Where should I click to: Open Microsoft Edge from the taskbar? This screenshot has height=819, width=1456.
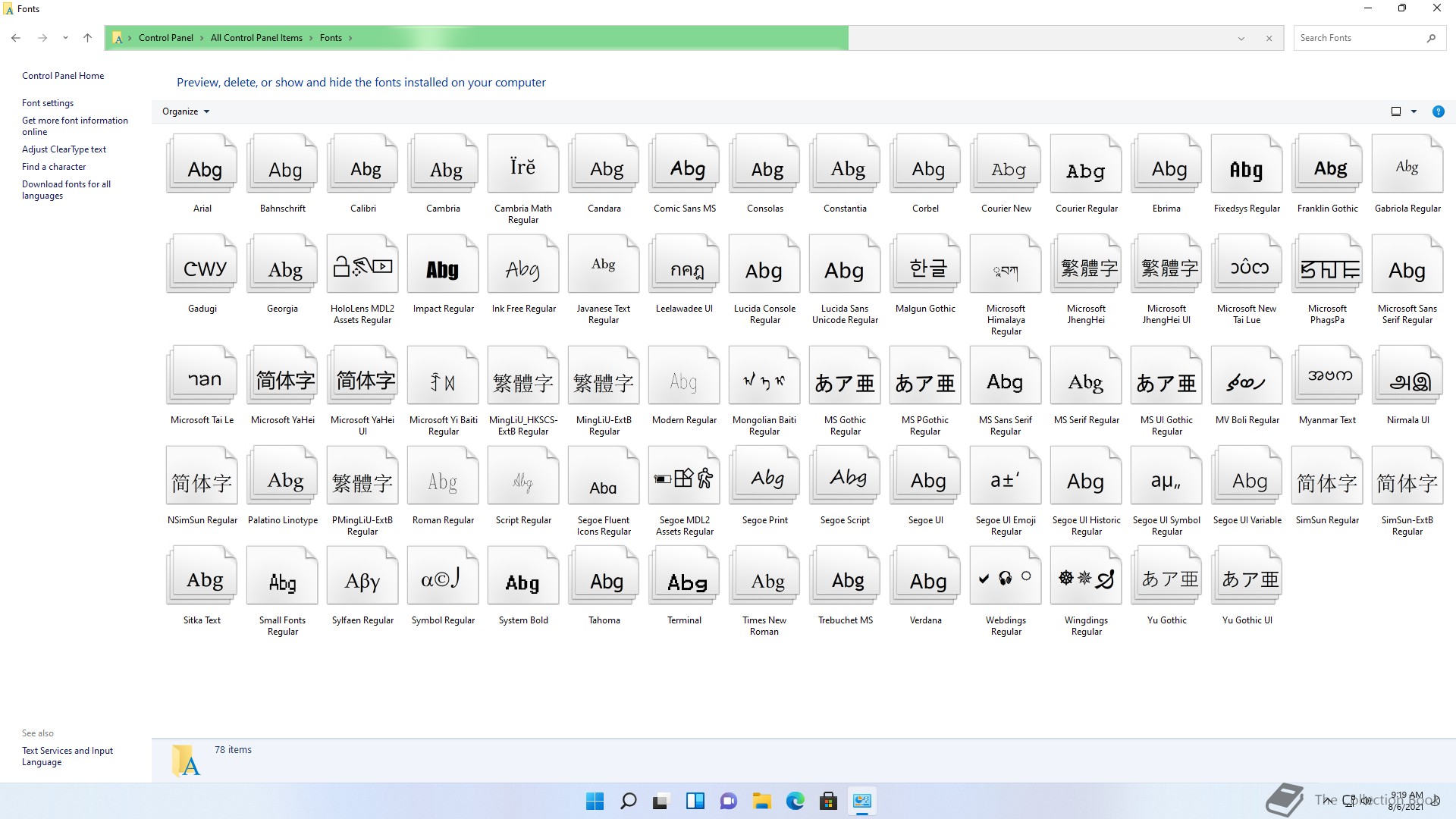click(x=795, y=801)
